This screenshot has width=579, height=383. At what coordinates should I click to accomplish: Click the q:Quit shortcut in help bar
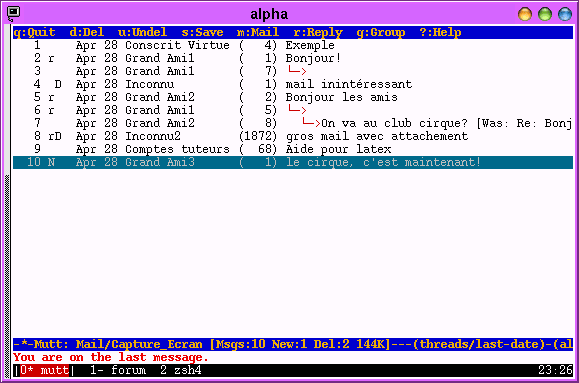(34, 33)
